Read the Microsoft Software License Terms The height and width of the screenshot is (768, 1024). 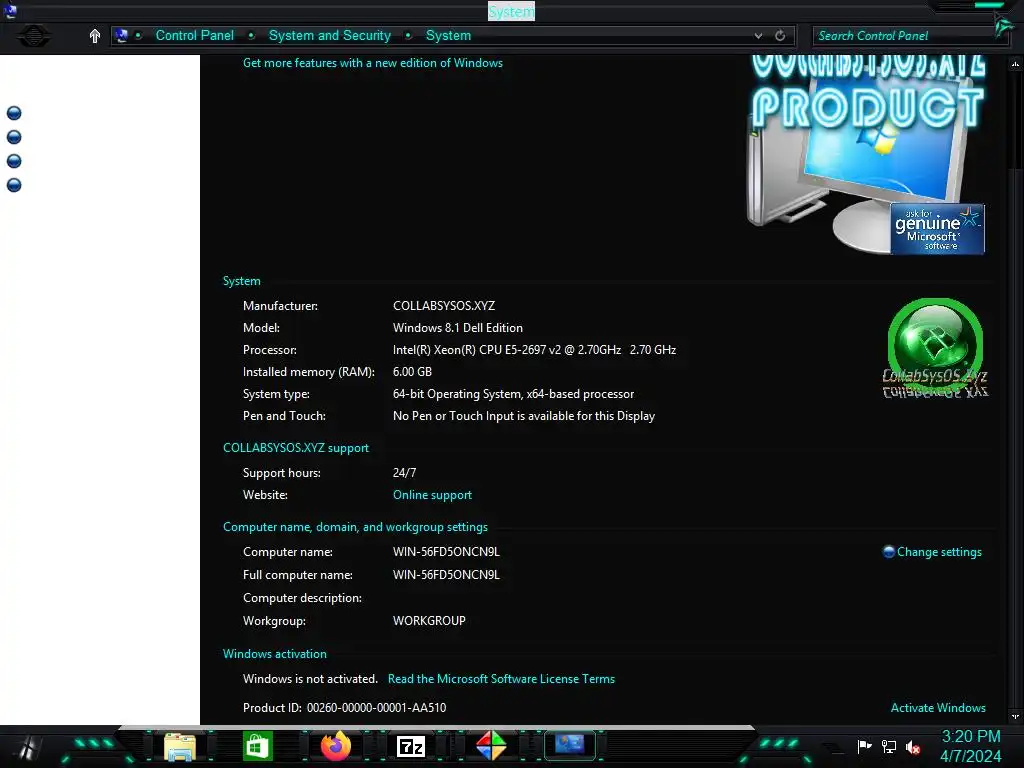502,679
